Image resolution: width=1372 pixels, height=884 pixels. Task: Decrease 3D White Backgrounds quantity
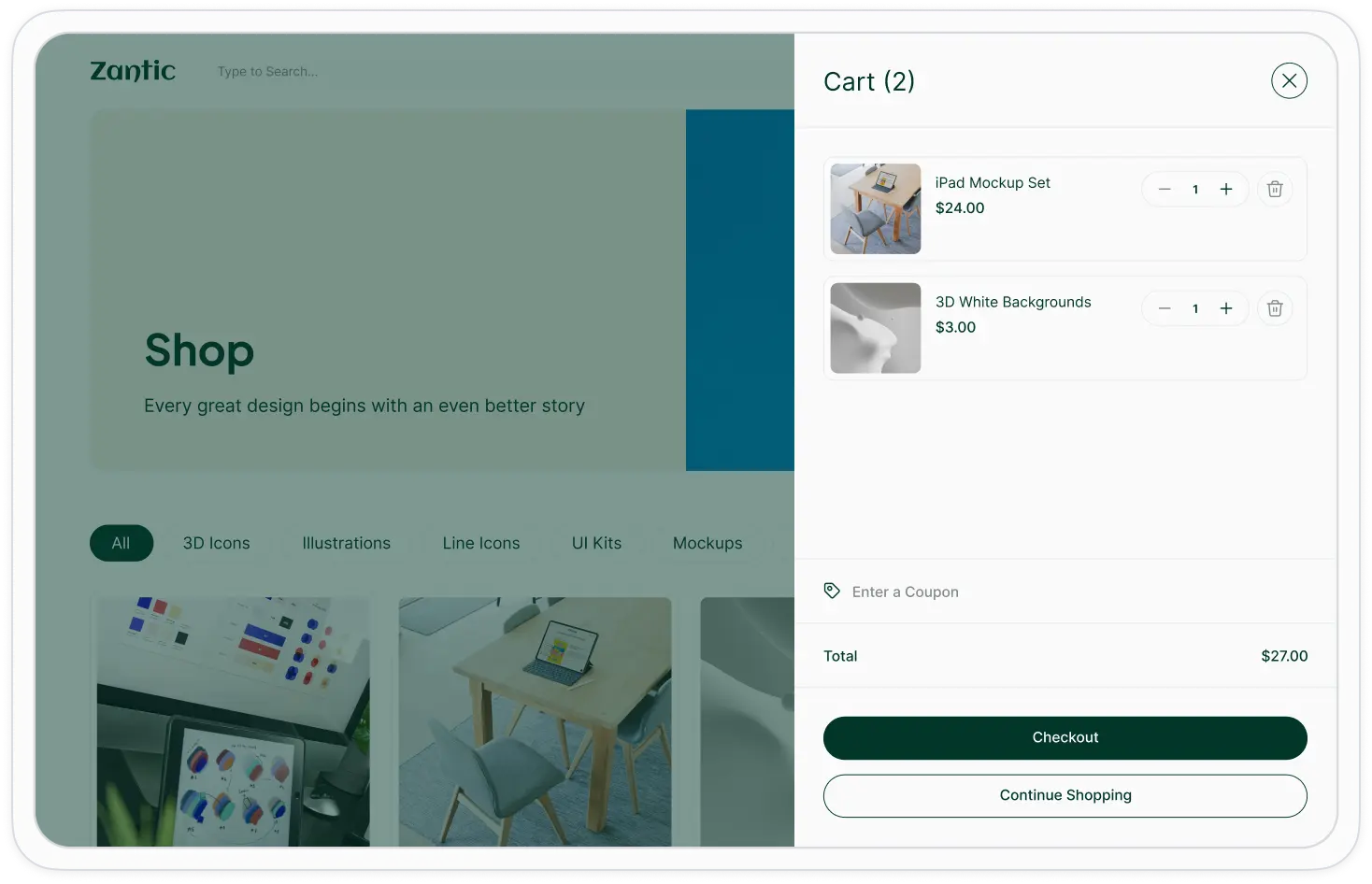[x=1165, y=309]
